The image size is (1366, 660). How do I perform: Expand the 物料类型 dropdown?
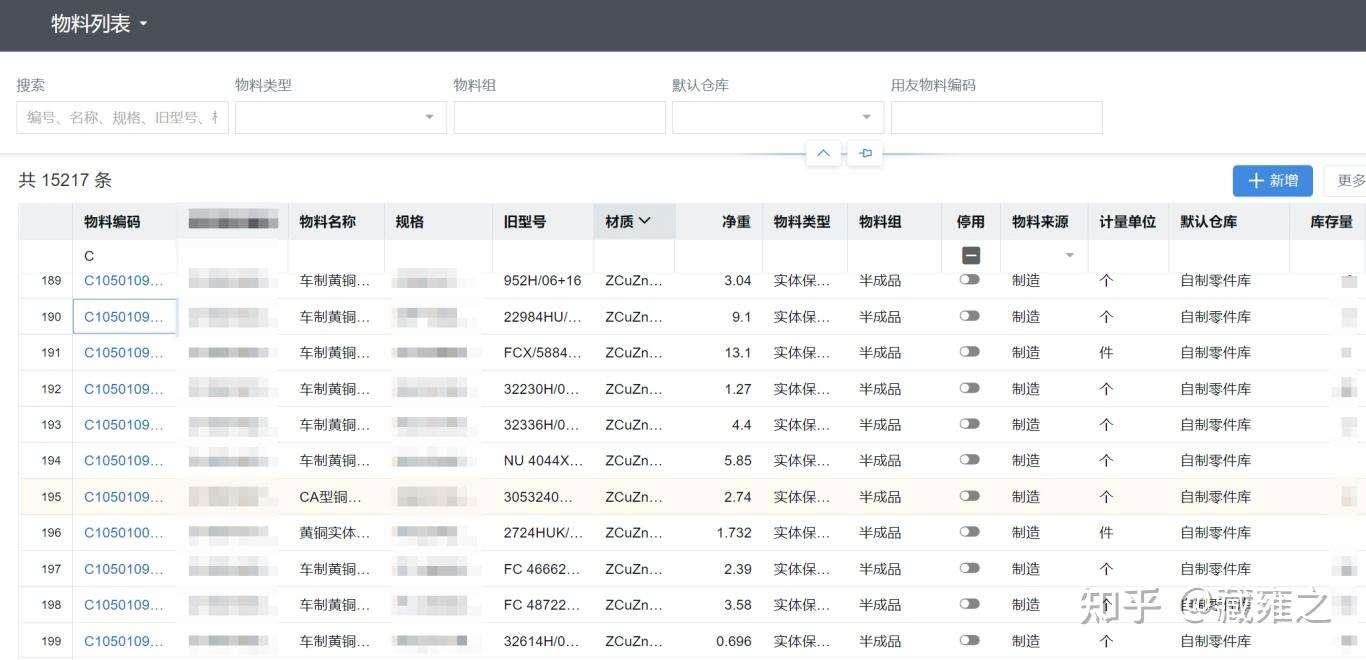pyautogui.click(x=341, y=118)
